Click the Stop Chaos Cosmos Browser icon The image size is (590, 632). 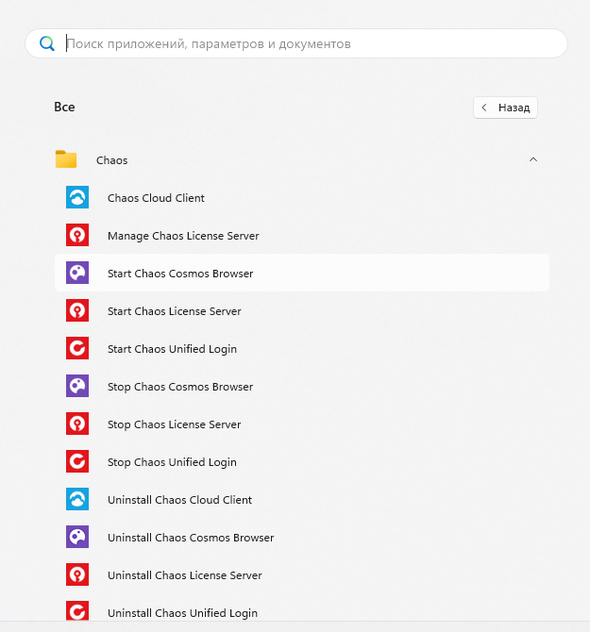click(77, 386)
